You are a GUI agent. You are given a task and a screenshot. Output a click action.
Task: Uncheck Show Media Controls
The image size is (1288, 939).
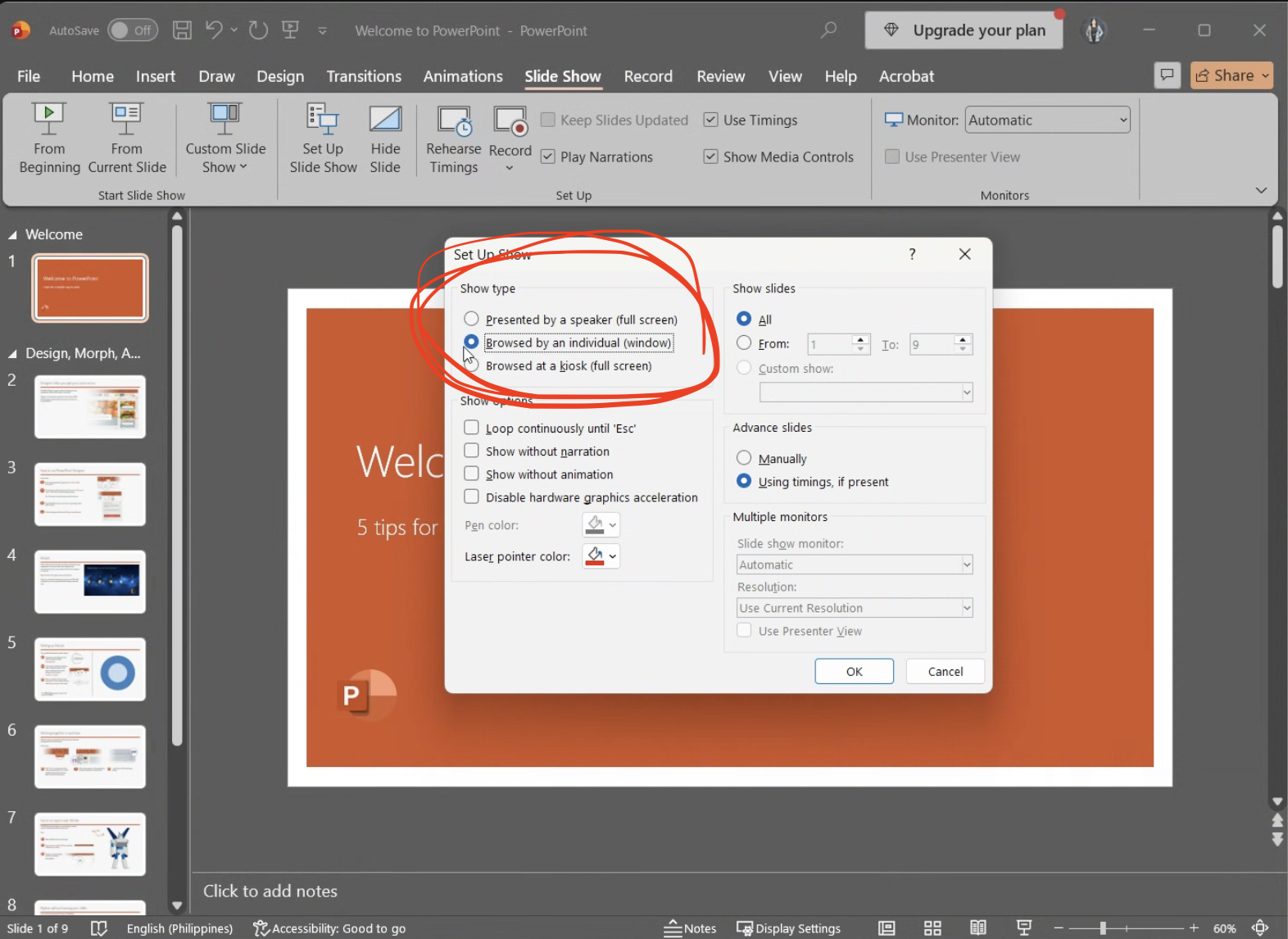711,156
